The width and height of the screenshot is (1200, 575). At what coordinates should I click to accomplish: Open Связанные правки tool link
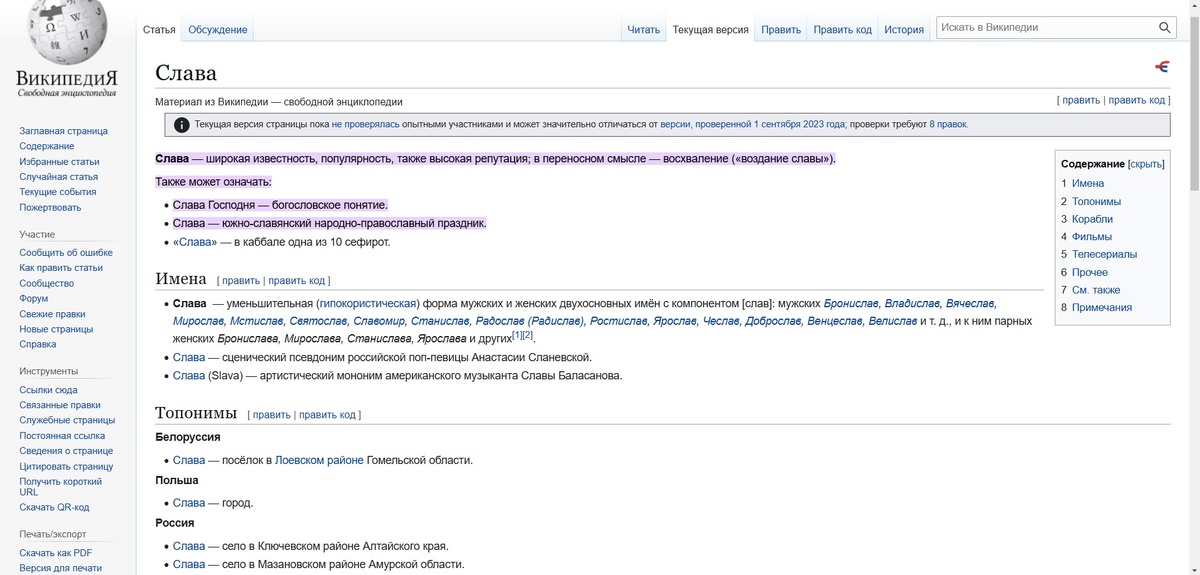[60, 405]
